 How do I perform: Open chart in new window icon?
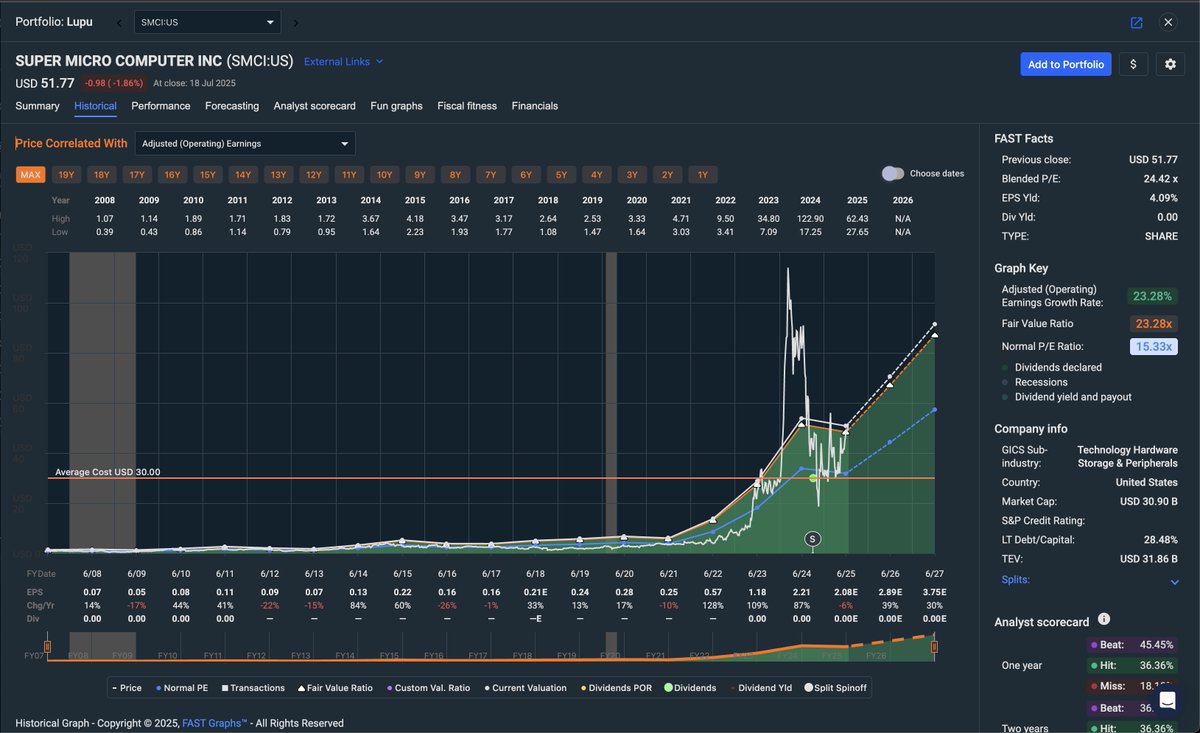click(x=1136, y=22)
